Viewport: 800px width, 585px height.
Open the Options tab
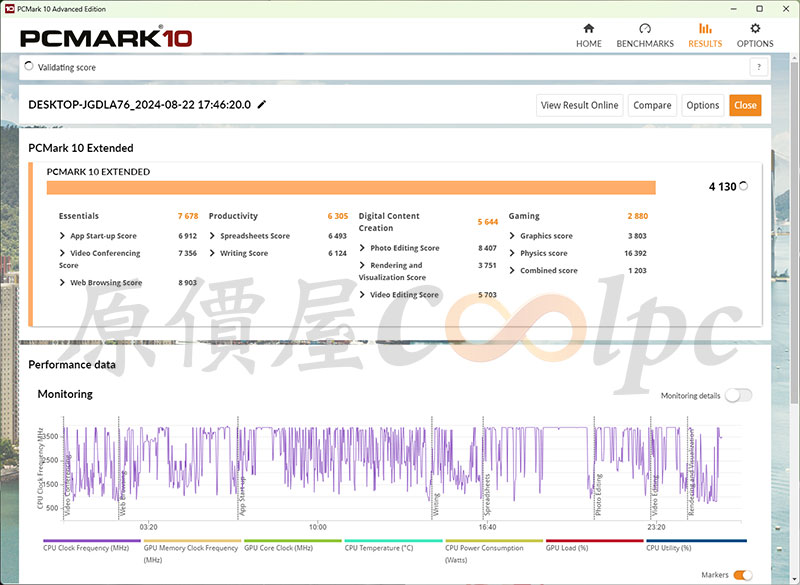click(x=755, y=36)
